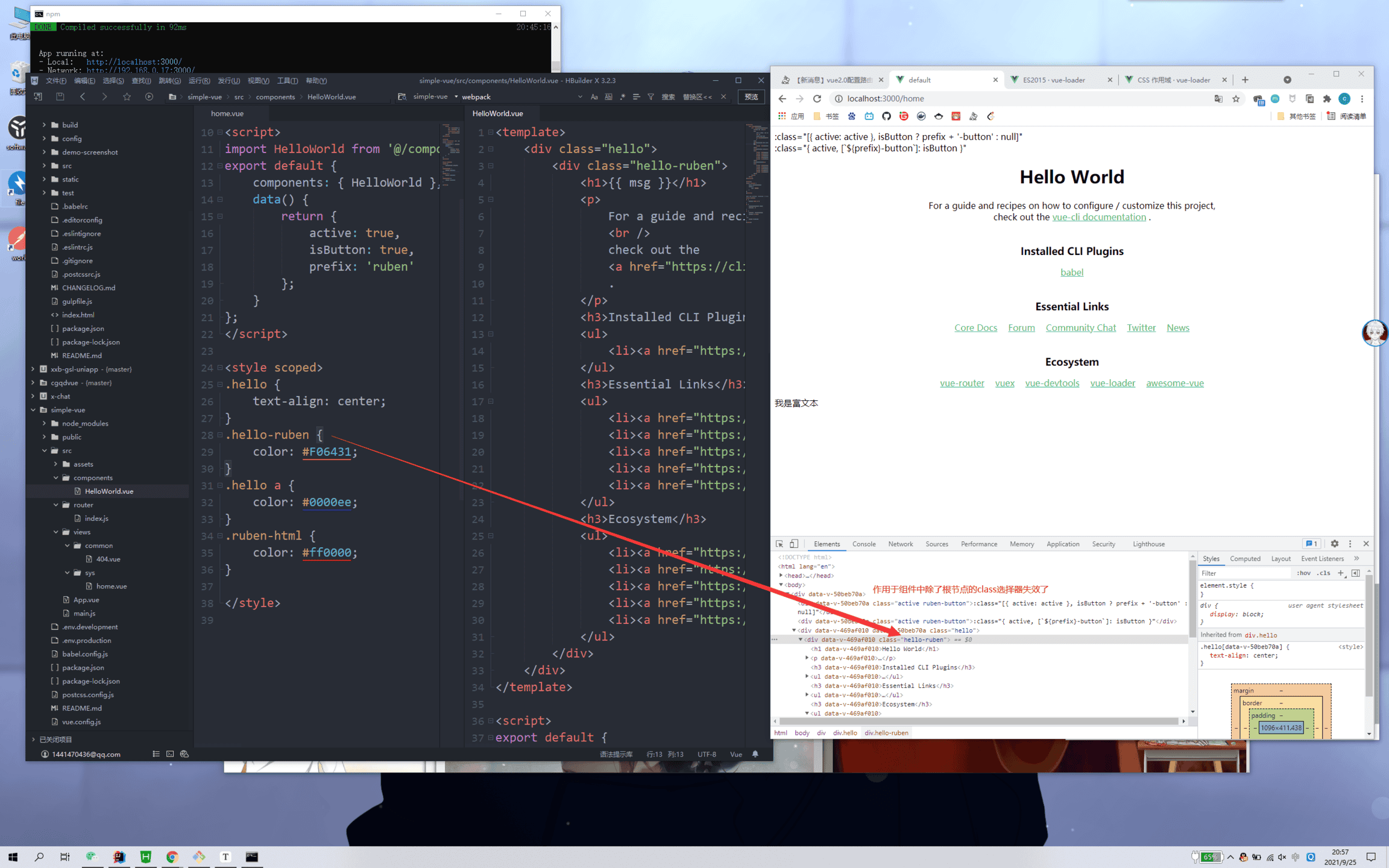Screen dimensions: 1389x868
Task: Click the vue-cli documentation link
Action: (1098, 217)
